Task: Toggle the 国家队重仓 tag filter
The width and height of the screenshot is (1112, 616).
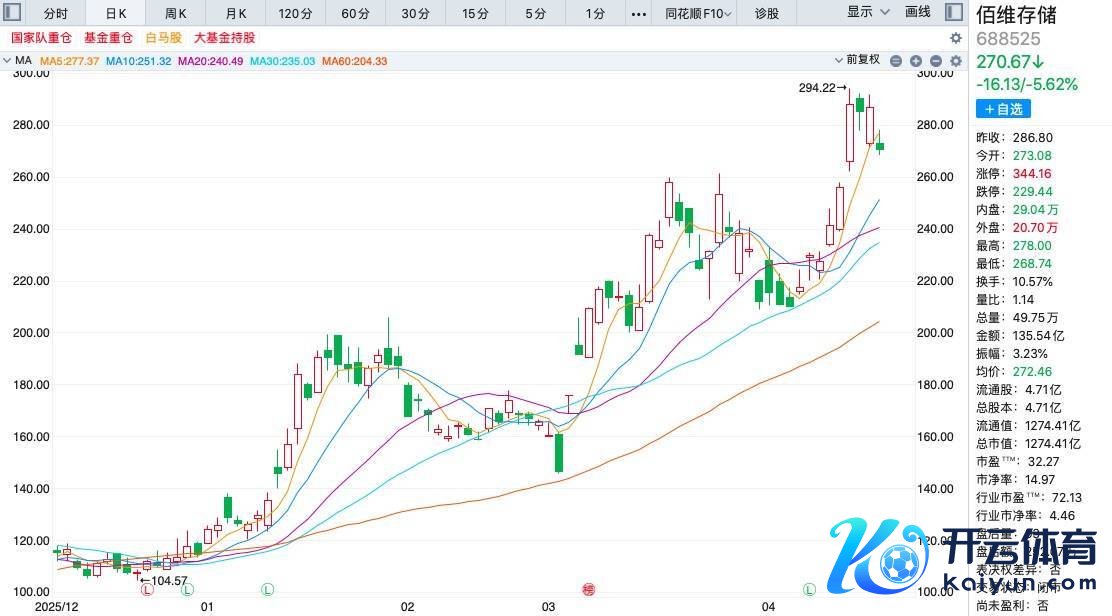Action: (43, 38)
